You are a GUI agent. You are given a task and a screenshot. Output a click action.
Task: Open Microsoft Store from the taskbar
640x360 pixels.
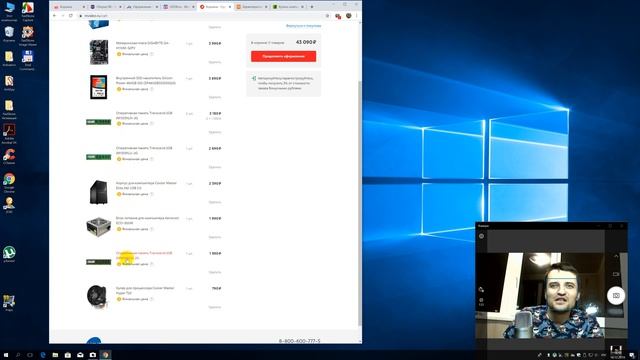coord(68,355)
